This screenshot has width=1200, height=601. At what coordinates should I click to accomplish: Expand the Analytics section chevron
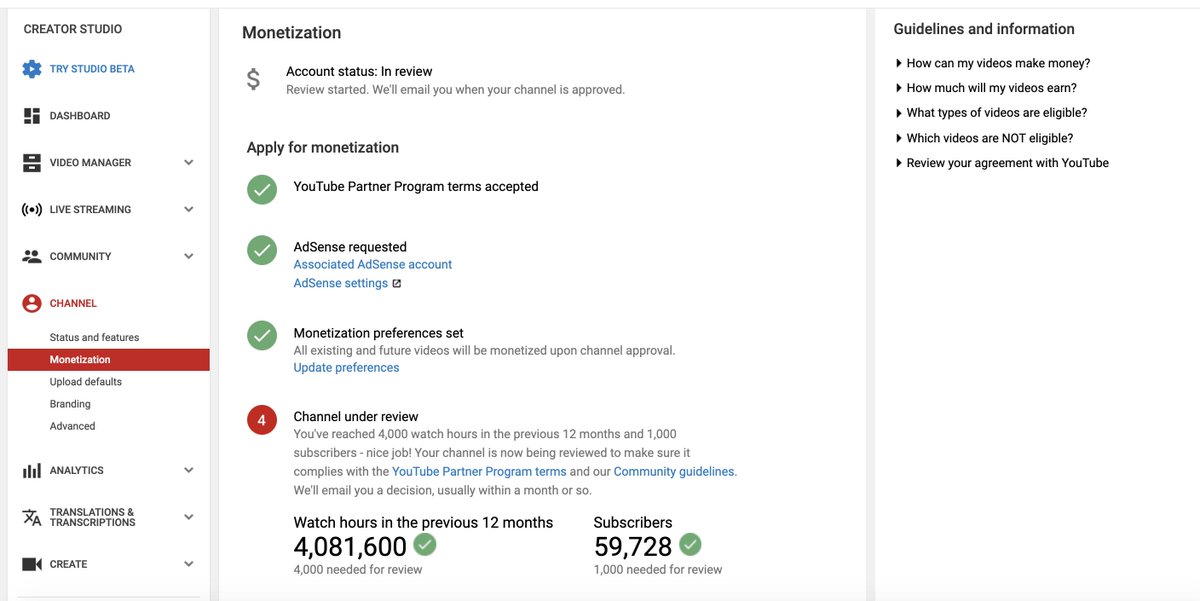(x=189, y=470)
